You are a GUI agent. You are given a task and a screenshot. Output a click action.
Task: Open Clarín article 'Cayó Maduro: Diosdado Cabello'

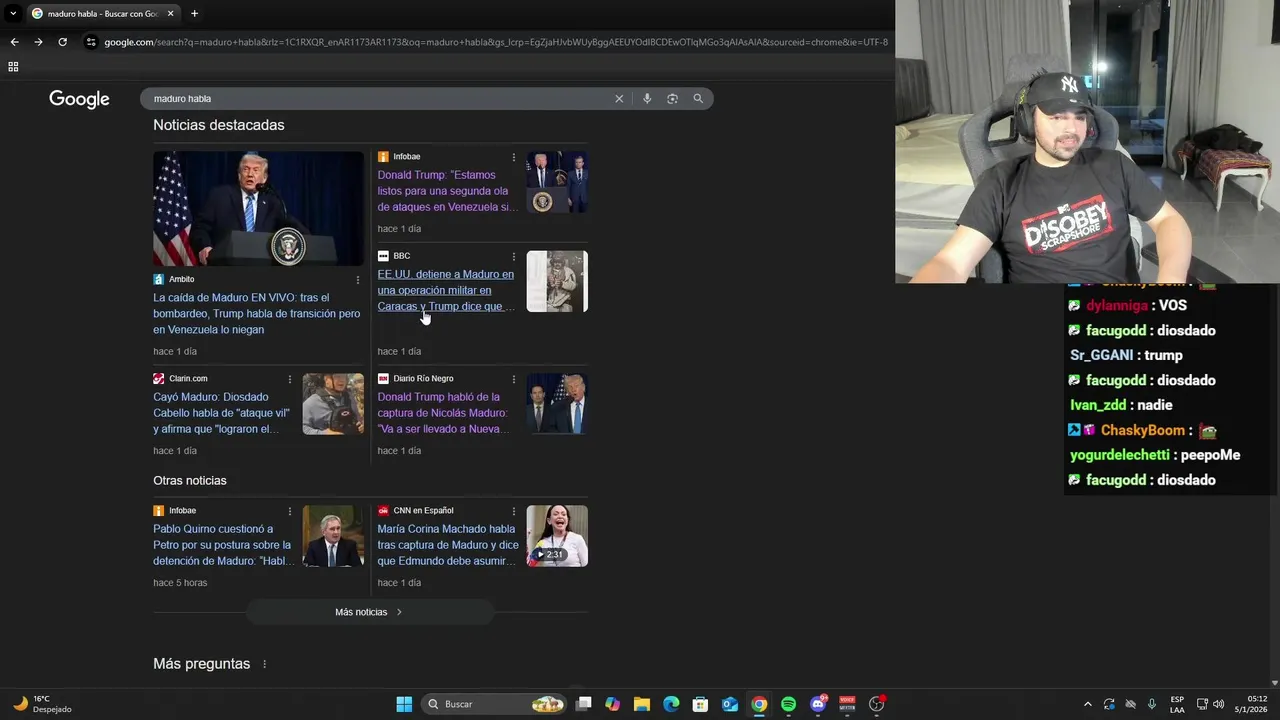(x=222, y=413)
